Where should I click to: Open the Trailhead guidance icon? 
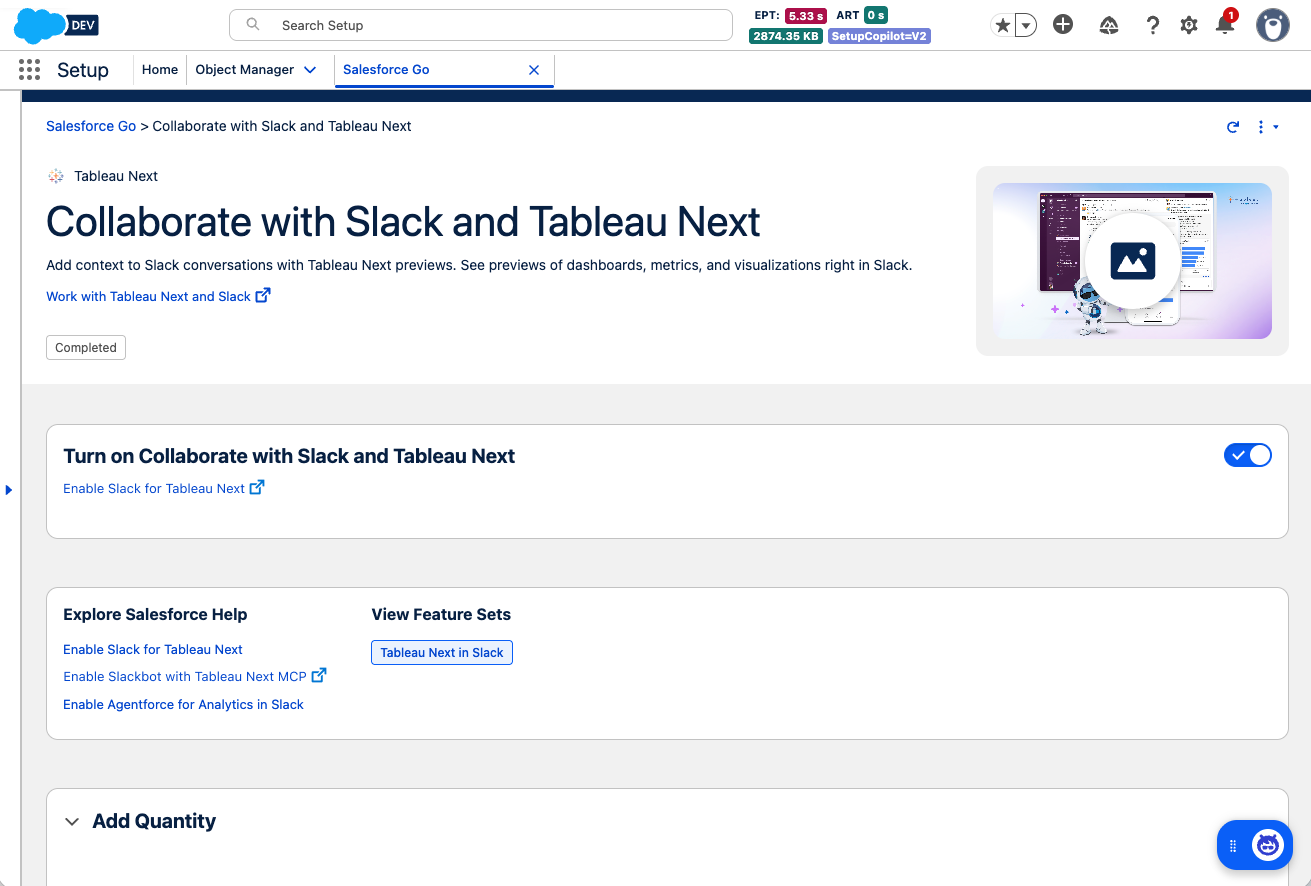1108,26
